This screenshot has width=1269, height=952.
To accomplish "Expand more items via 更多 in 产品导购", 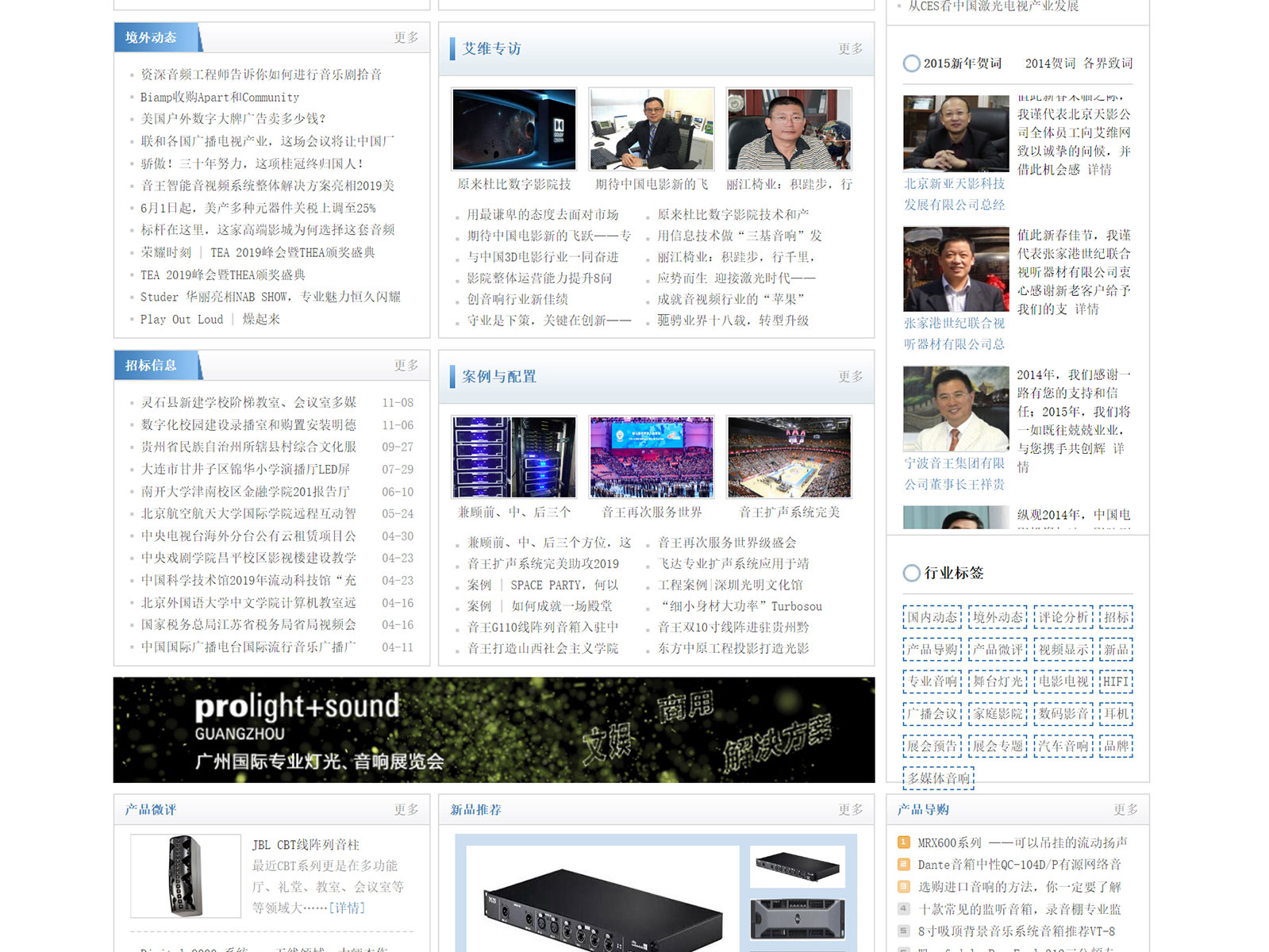I will [1125, 809].
